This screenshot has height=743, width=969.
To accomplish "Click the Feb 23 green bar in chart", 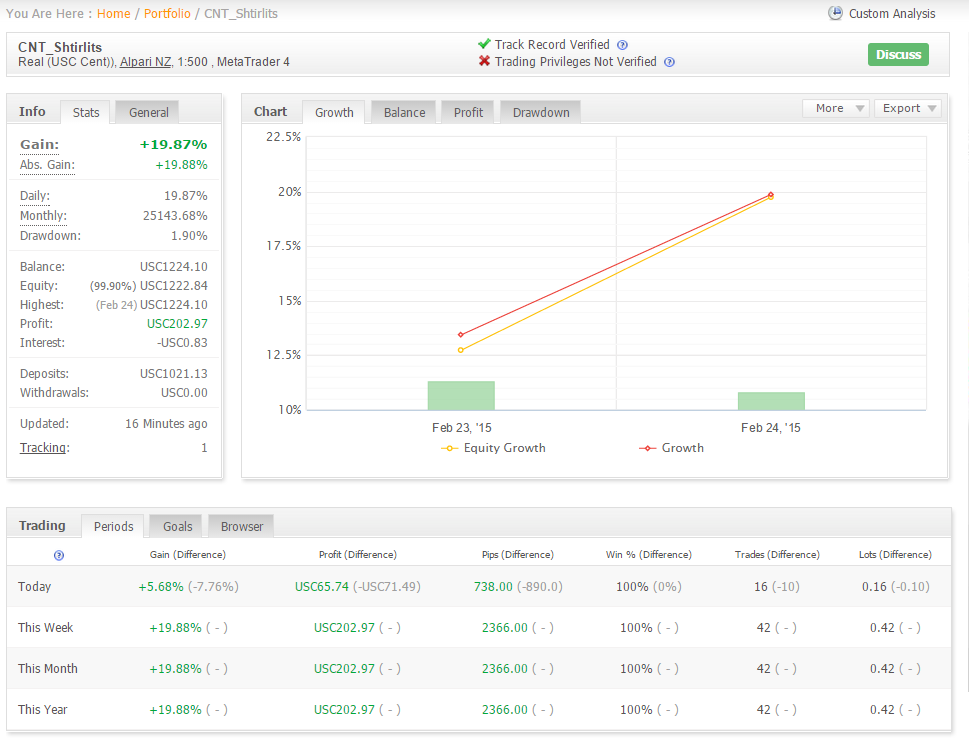I will [x=461, y=396].
